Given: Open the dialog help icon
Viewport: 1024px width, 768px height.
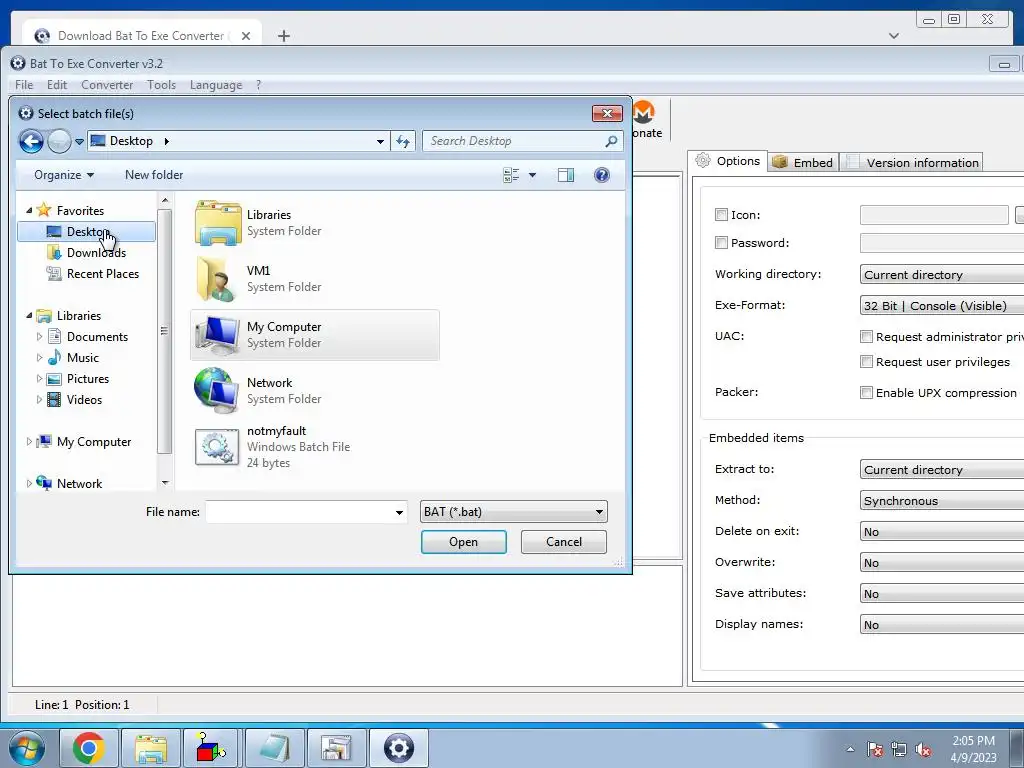Looking at the screenshot, I should pyautogui.click(x=602, y=175).
